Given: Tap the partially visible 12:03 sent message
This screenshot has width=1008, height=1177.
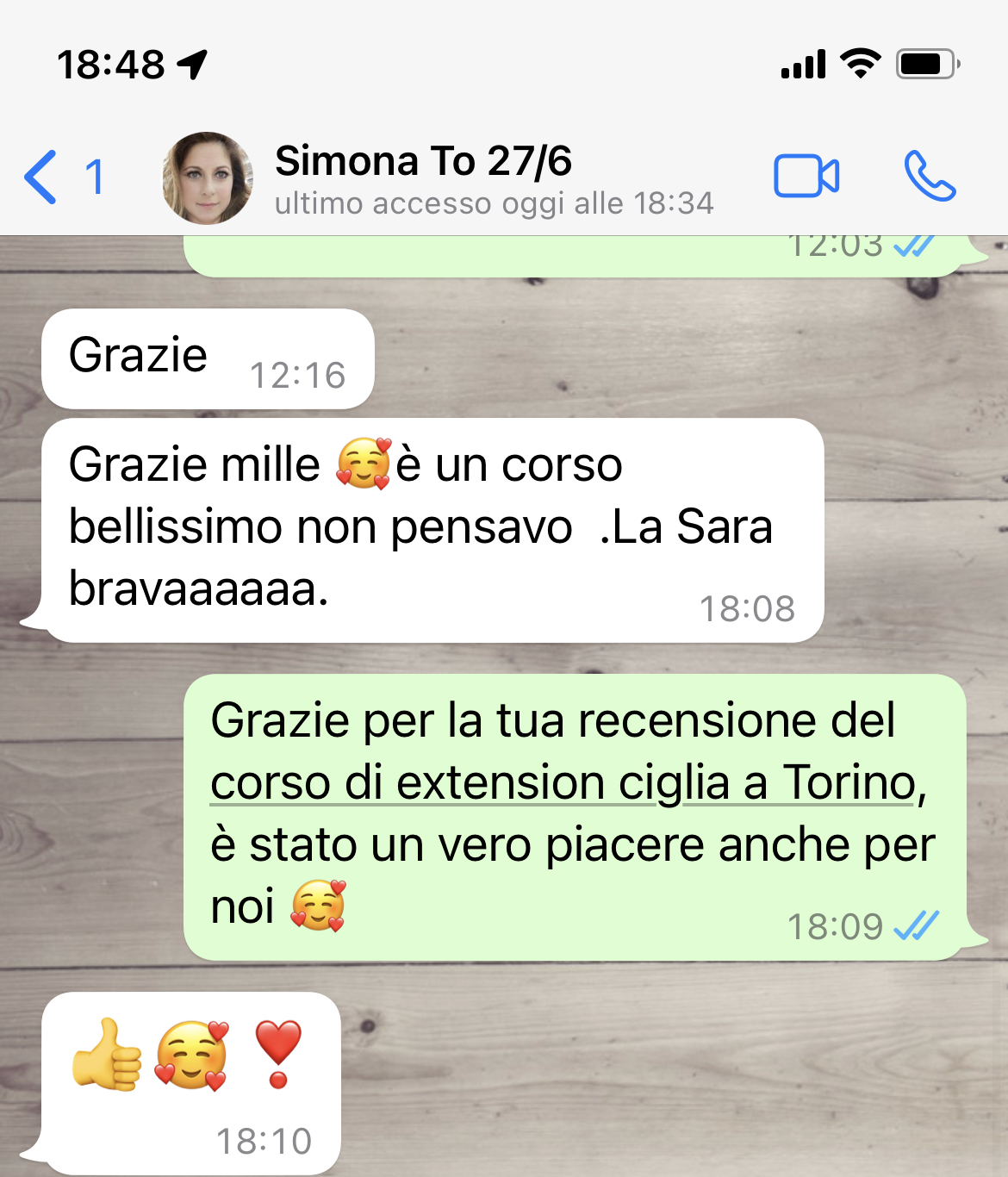Looking at the screenshot, I should 575,256.
